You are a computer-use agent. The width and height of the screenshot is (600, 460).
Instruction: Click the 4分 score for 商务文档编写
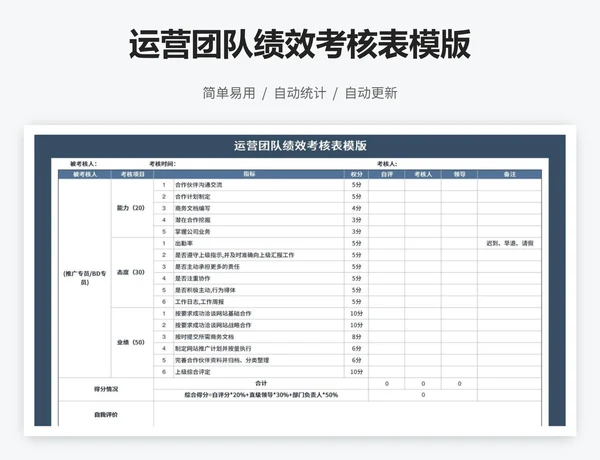[x=356, y=208]
